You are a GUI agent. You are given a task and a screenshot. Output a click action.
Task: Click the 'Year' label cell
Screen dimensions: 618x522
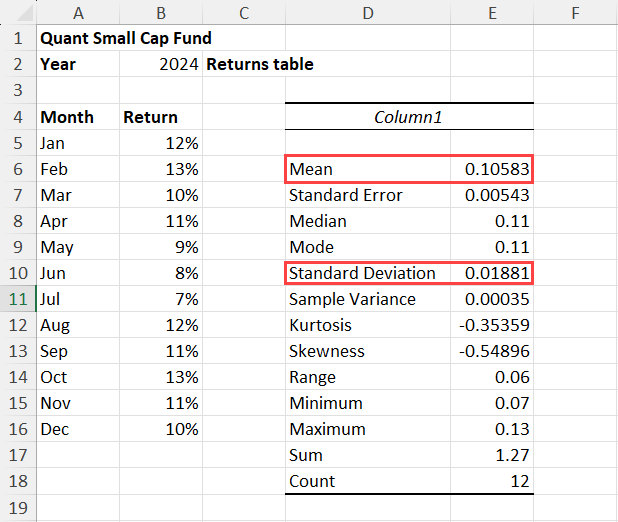pyautogui.click(x=78, y=64)
